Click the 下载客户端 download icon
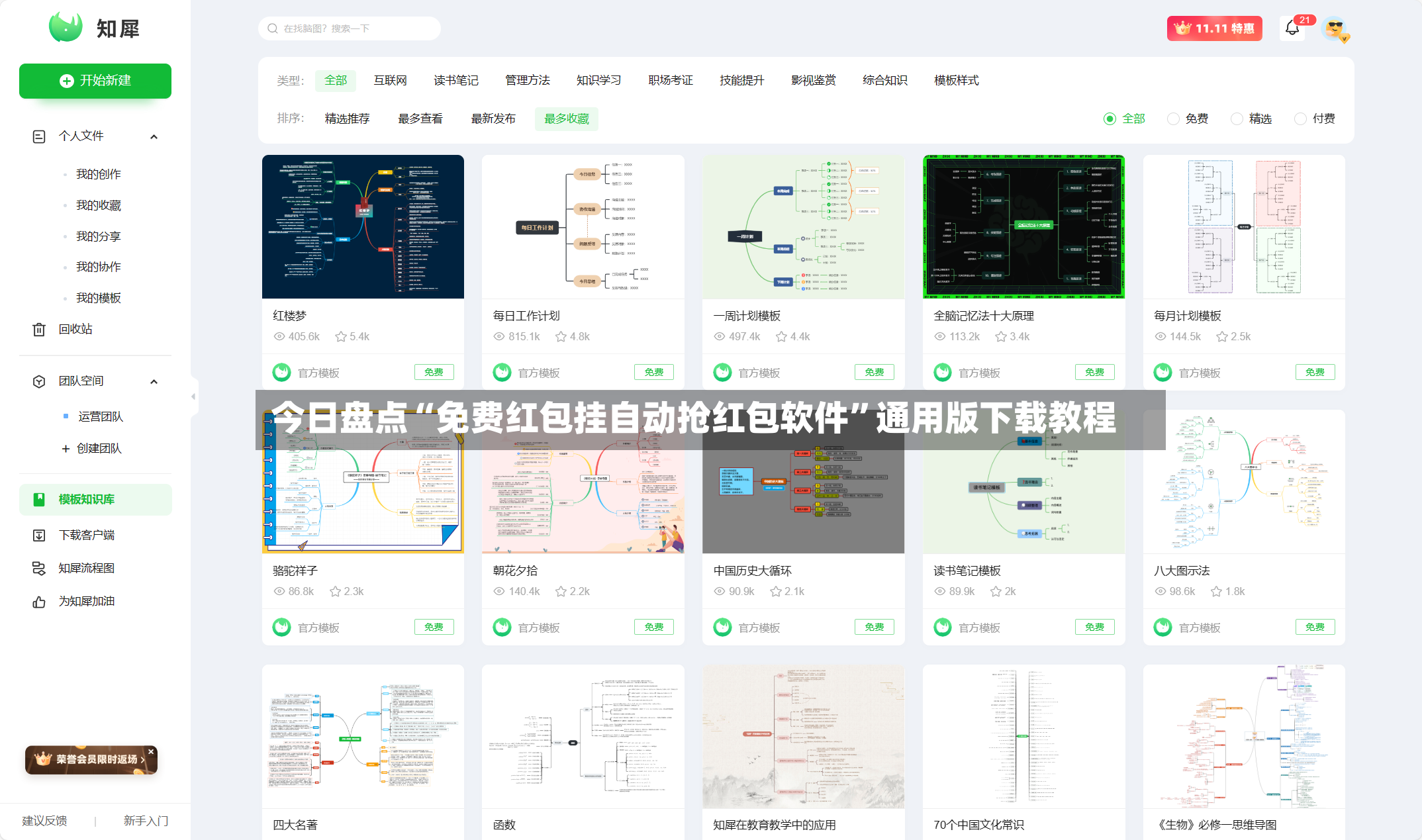Screen dimensions: 1422x840 click(39, 536)
